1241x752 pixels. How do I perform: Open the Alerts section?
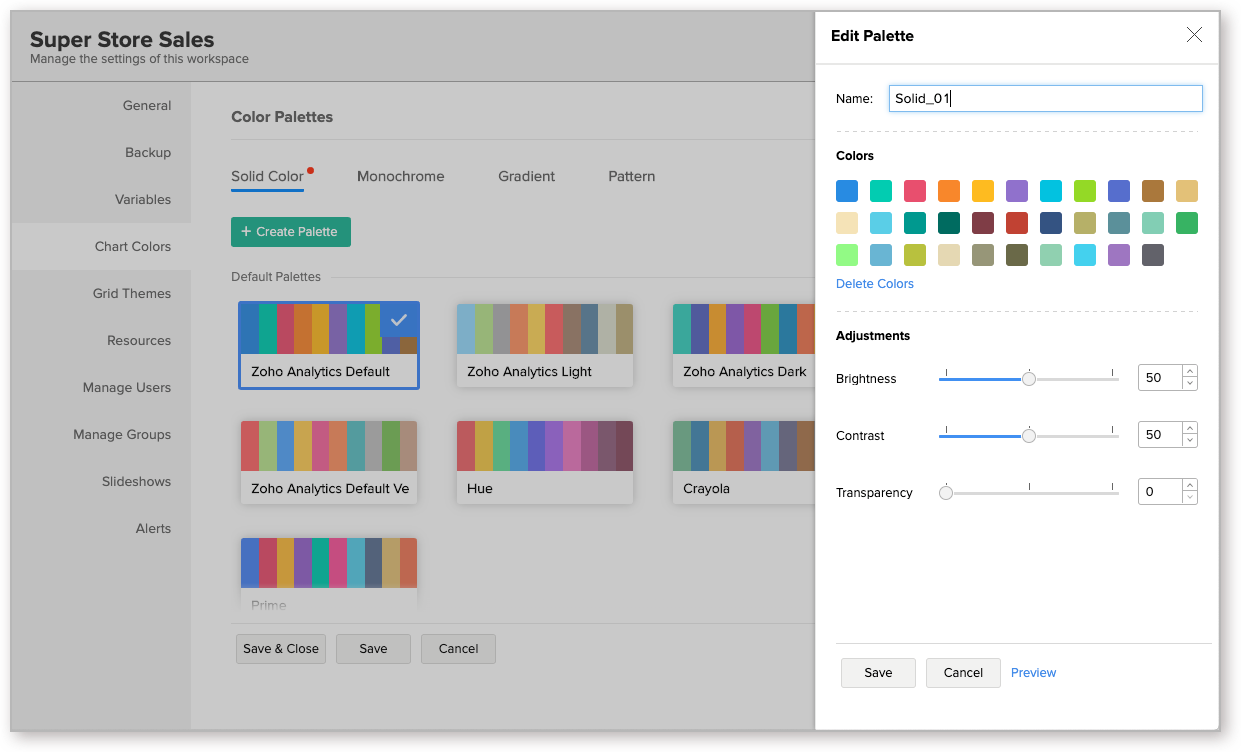(x=101, y=529)
